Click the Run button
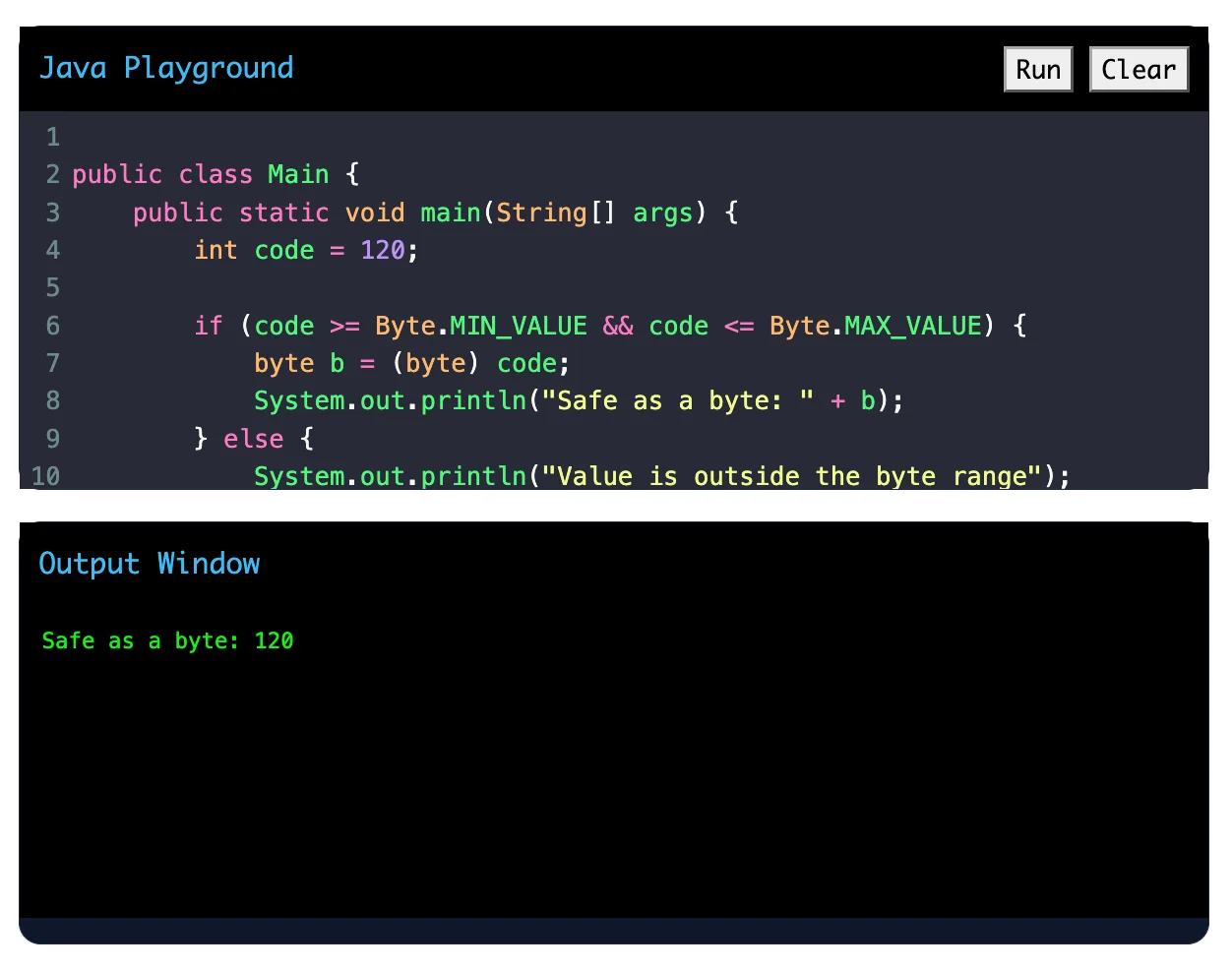This screenshot has width=1232, height=972. click(x=1038, y=70)
